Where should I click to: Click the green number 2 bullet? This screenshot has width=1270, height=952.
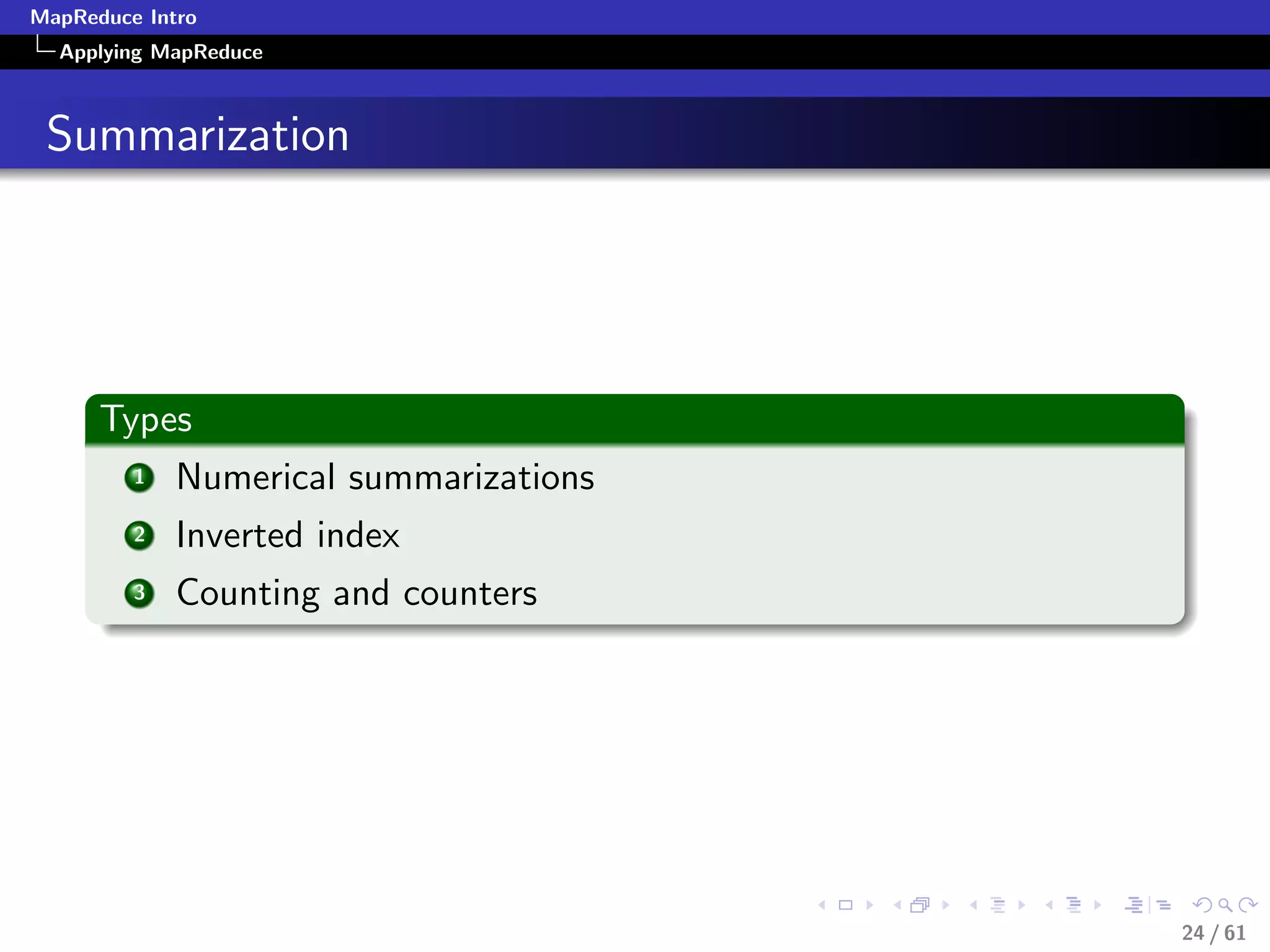tap(140, 535)
